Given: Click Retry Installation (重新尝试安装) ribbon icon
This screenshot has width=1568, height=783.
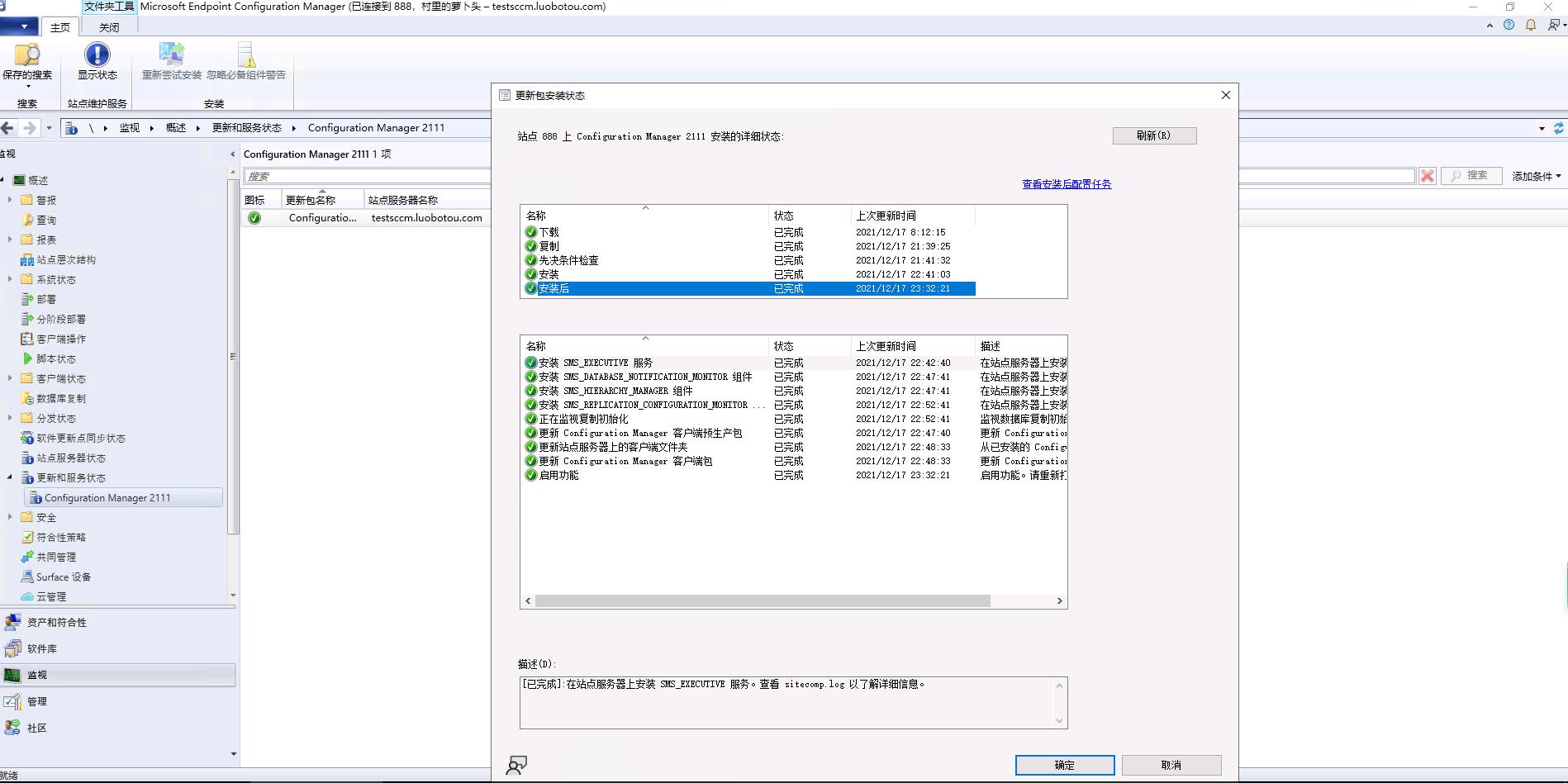Looking at the screenshot, I should [172, 62].
